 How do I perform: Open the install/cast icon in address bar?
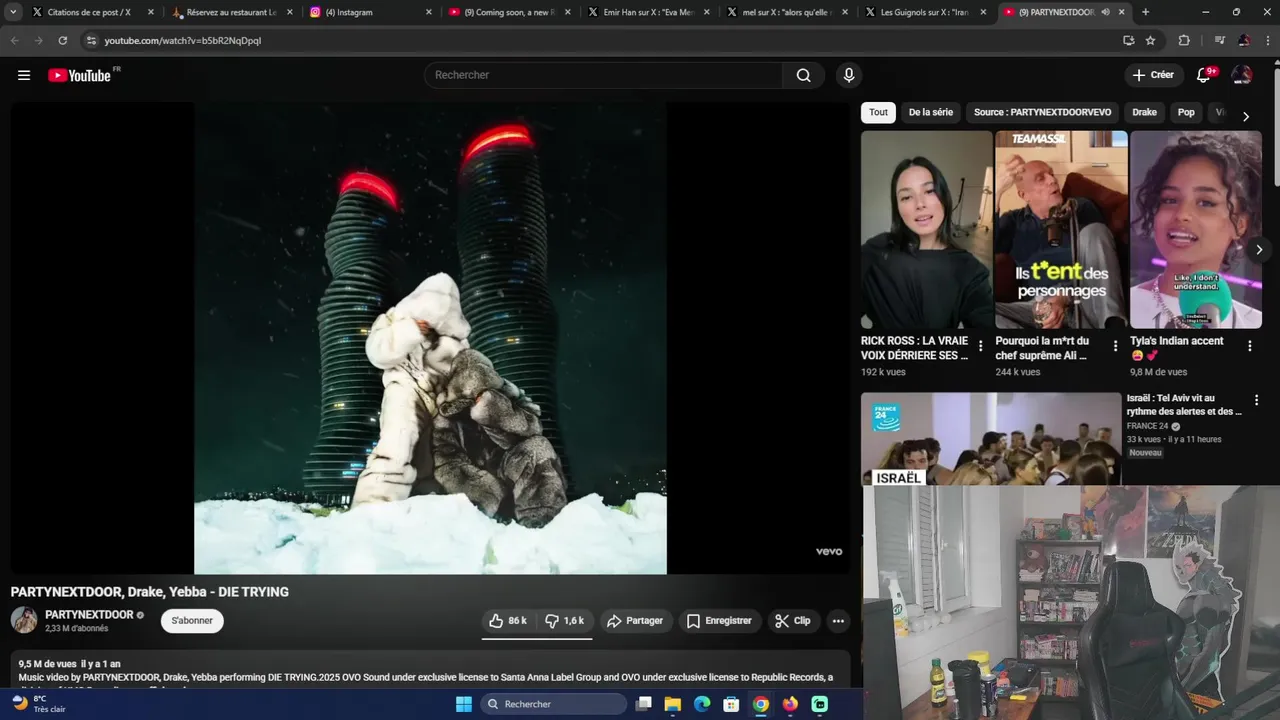pos(1128,40)
